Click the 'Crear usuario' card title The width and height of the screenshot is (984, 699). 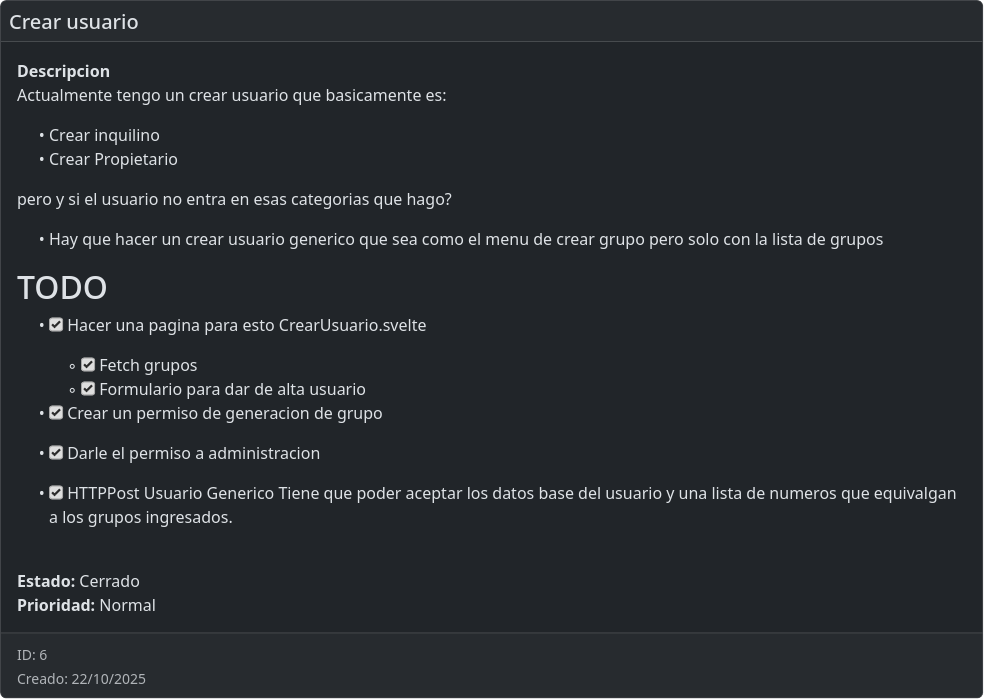pyautogui.click(x=74, y=22)
